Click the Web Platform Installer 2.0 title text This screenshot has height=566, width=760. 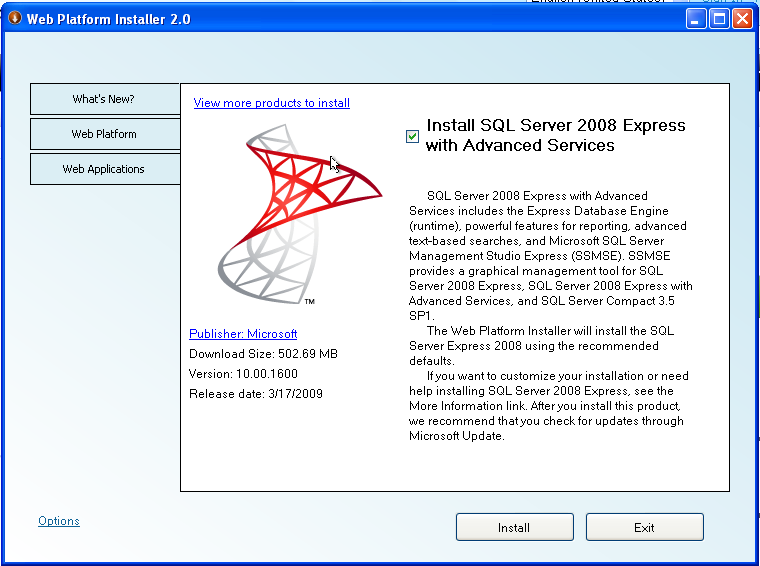(109, 19)
